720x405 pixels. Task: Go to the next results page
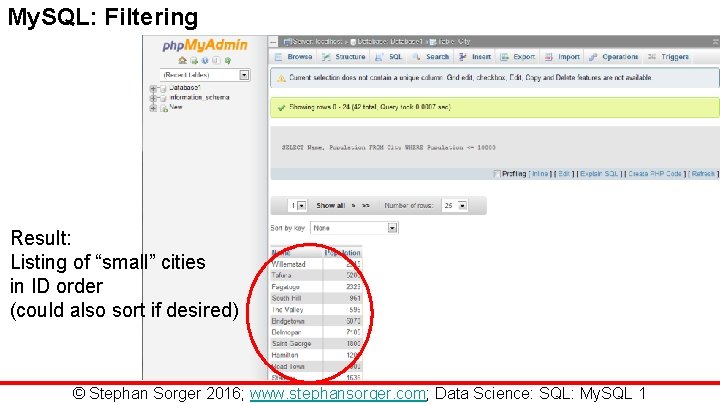pos(353,206)
